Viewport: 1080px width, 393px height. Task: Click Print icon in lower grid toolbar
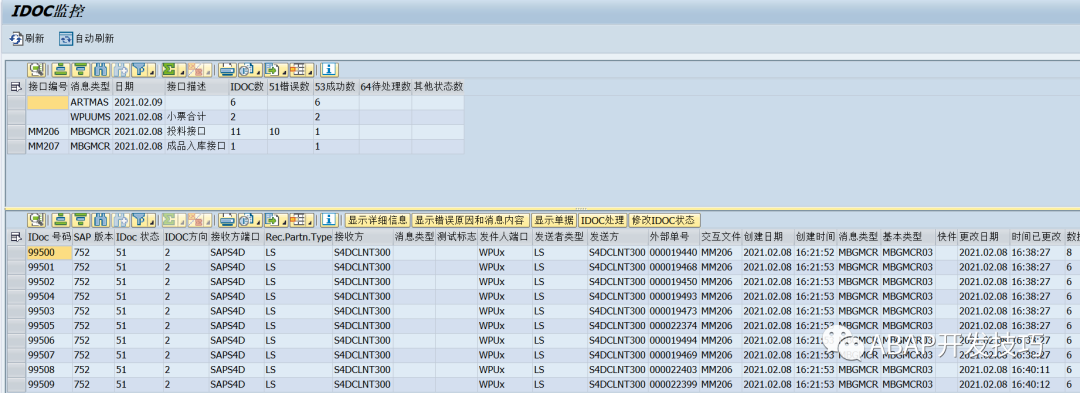(228, 220)
